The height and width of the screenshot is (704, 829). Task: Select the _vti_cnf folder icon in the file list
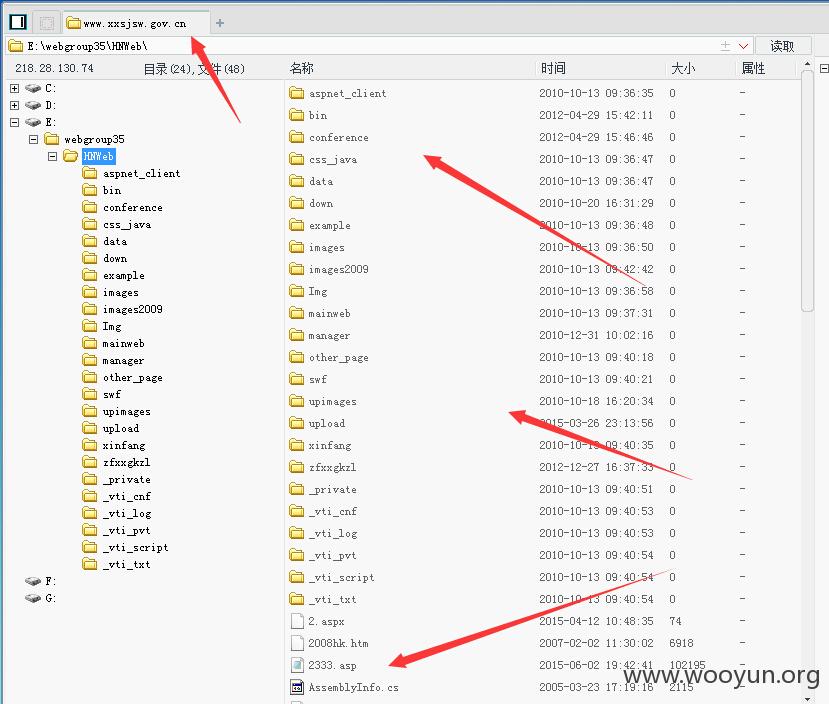point(297,512)
